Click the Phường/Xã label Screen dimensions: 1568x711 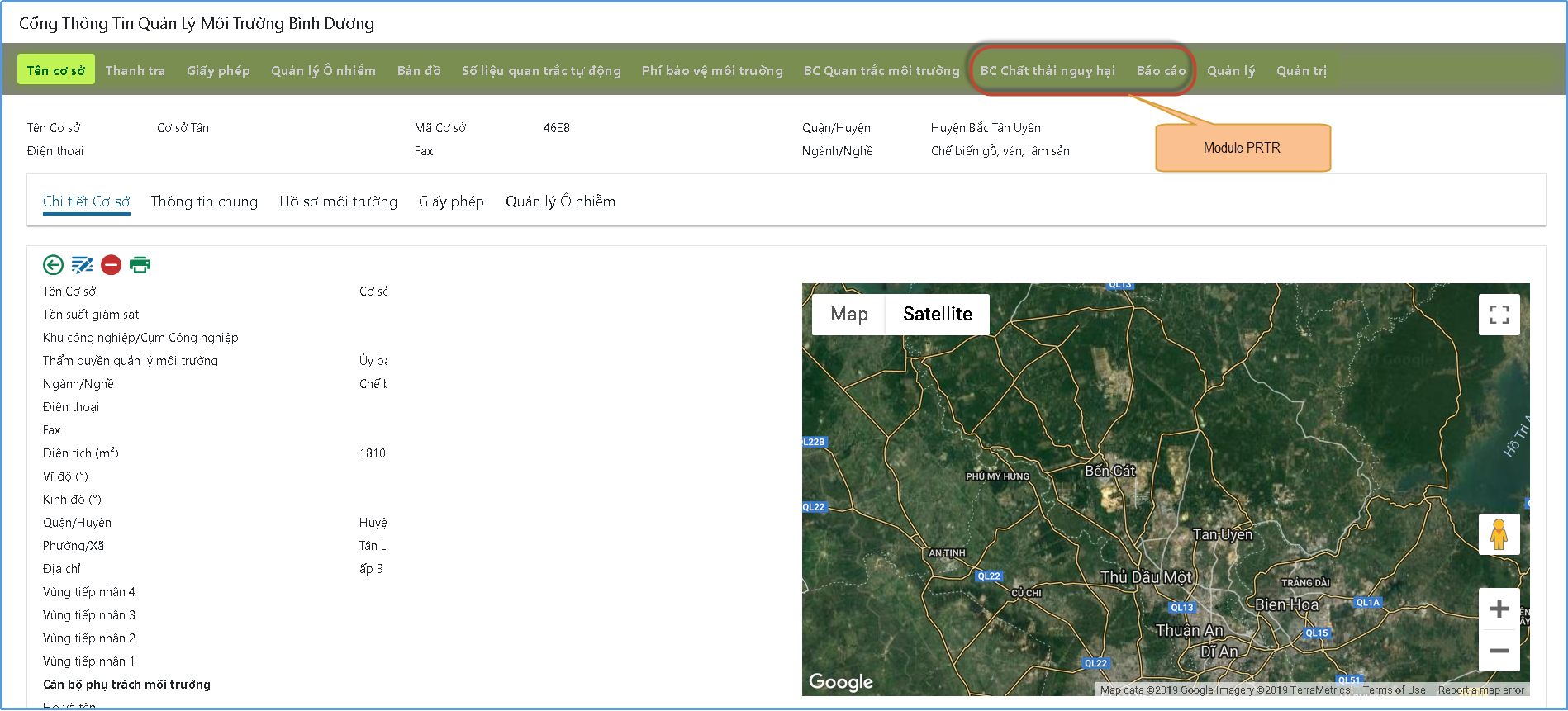[x=74, y=546]
